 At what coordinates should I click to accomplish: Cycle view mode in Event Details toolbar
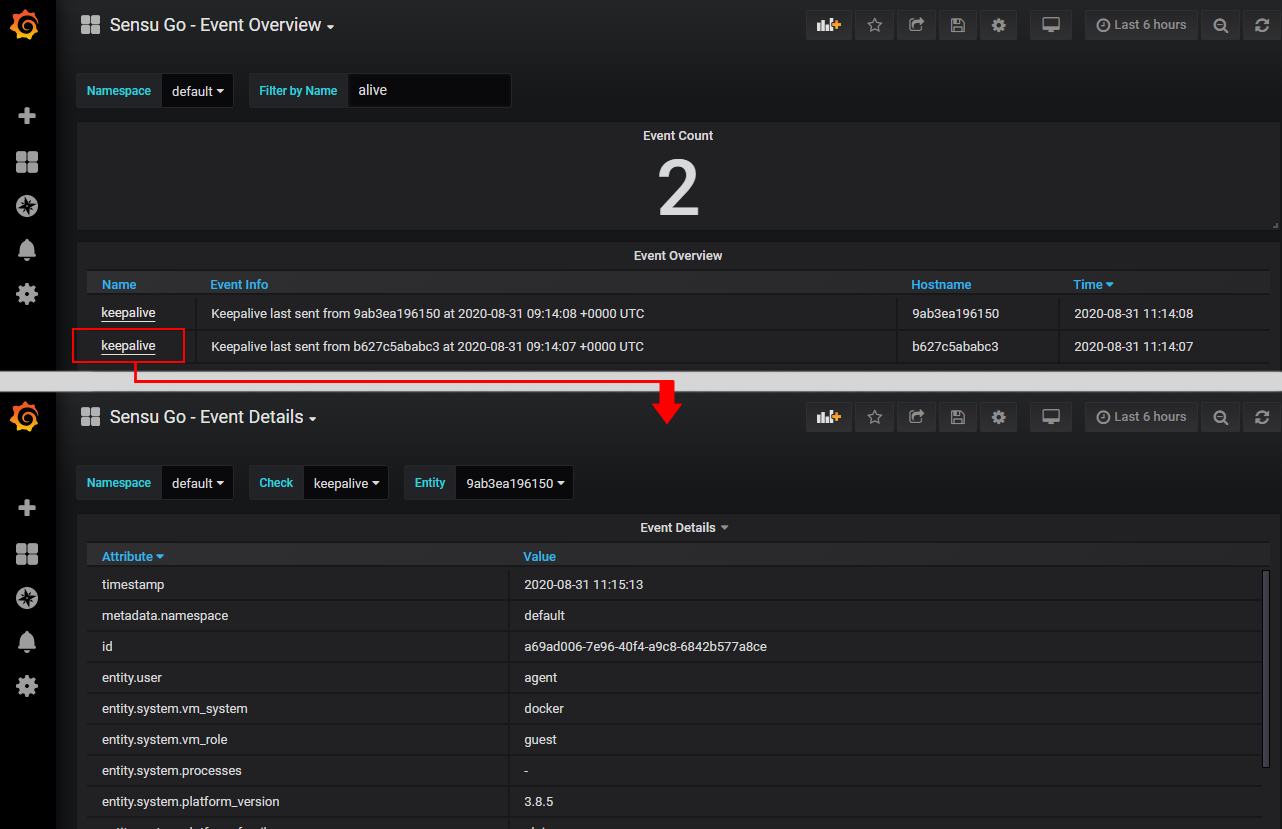point(1051,417)
